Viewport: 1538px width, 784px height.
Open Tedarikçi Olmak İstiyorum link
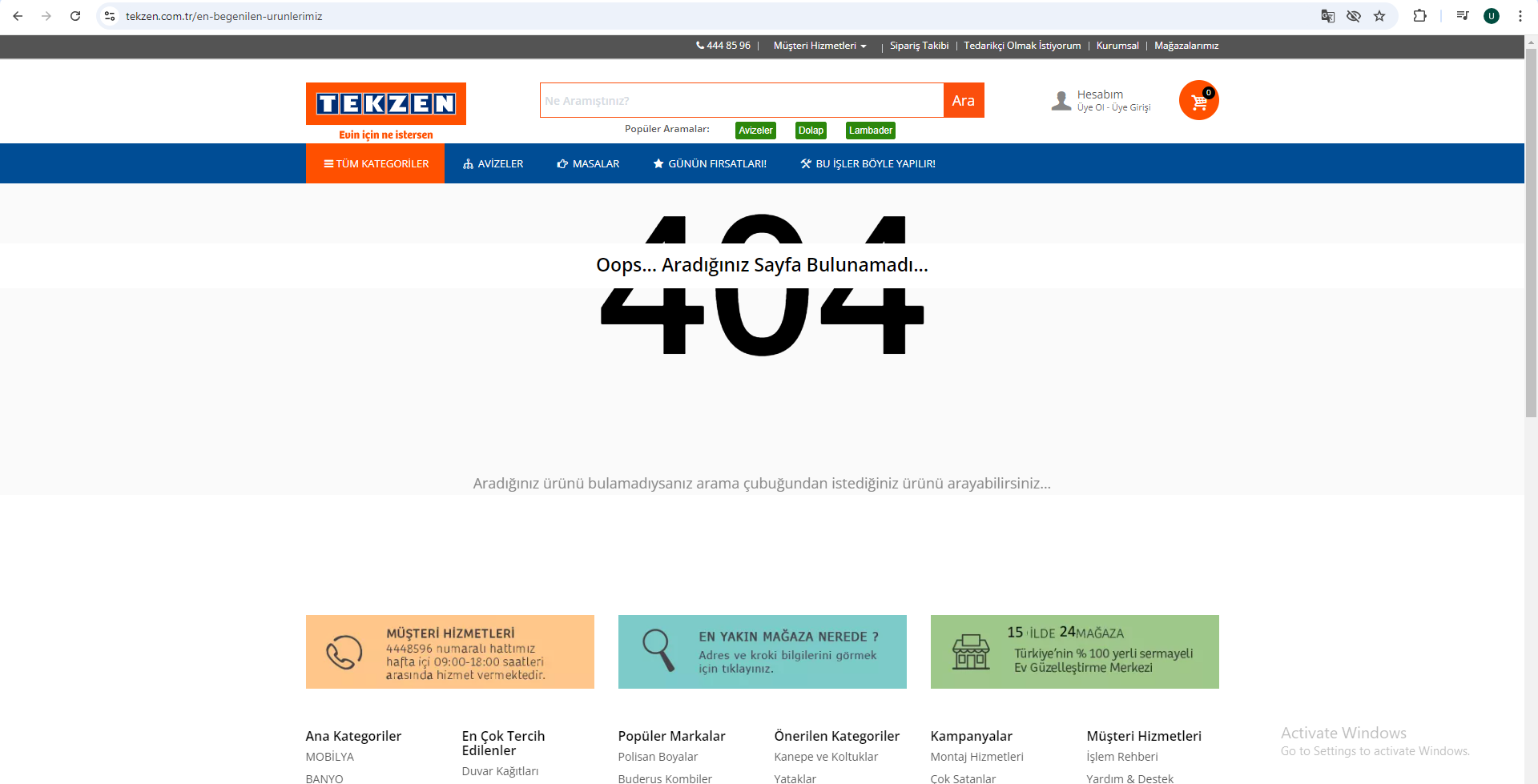(x=1022, y=46)
